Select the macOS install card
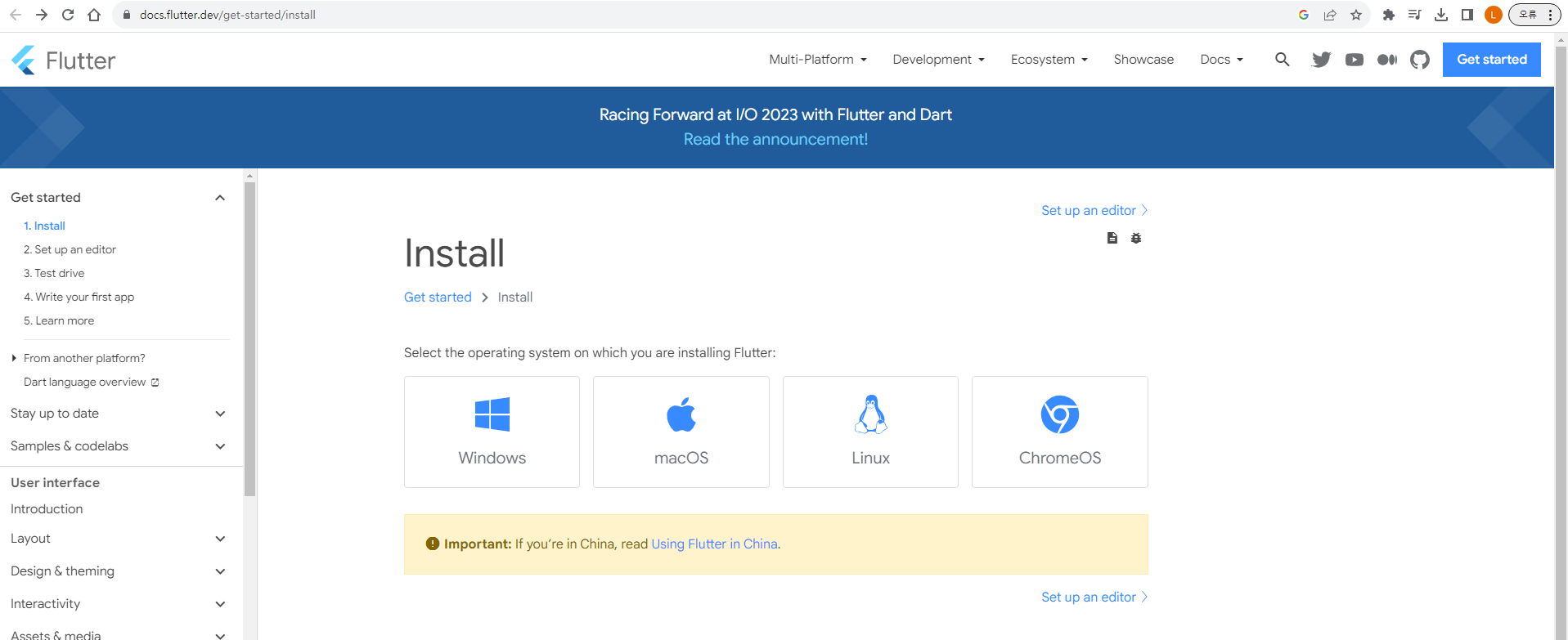This screenshot has height=640, width=1568. point(681,432)
